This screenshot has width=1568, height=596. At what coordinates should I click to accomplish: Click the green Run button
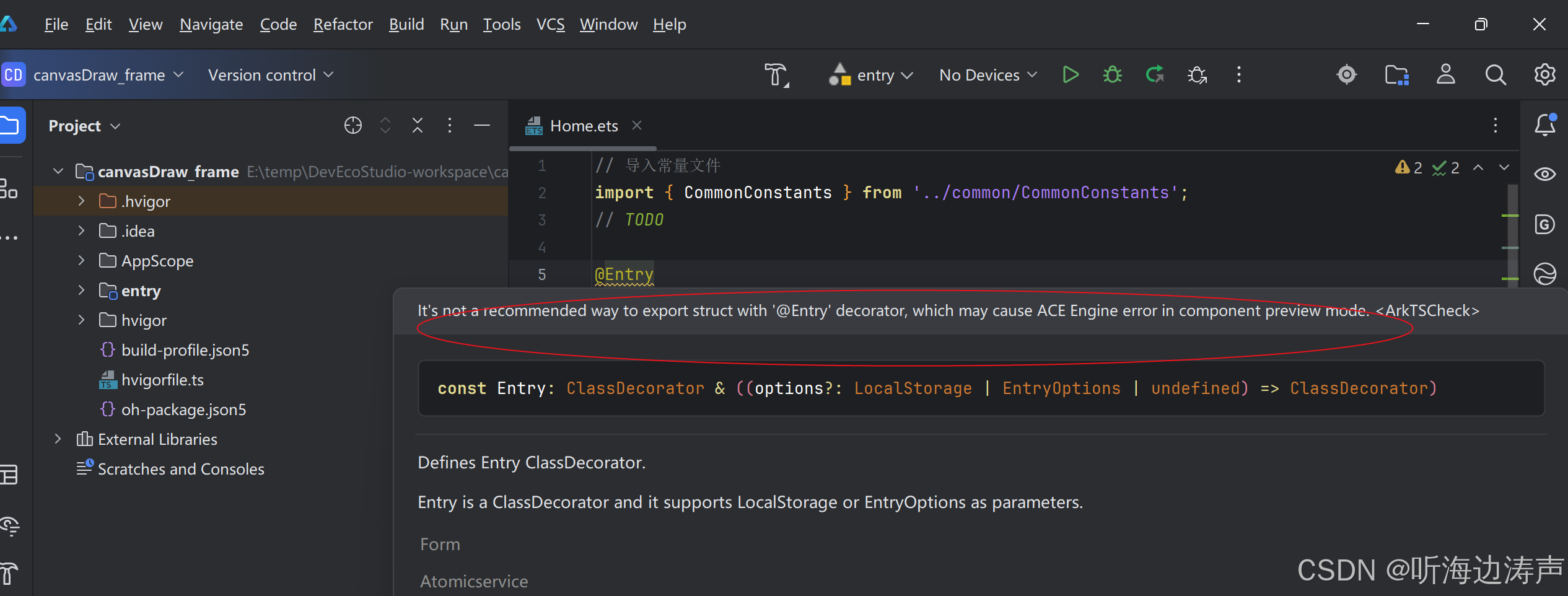pos(1070,75)
